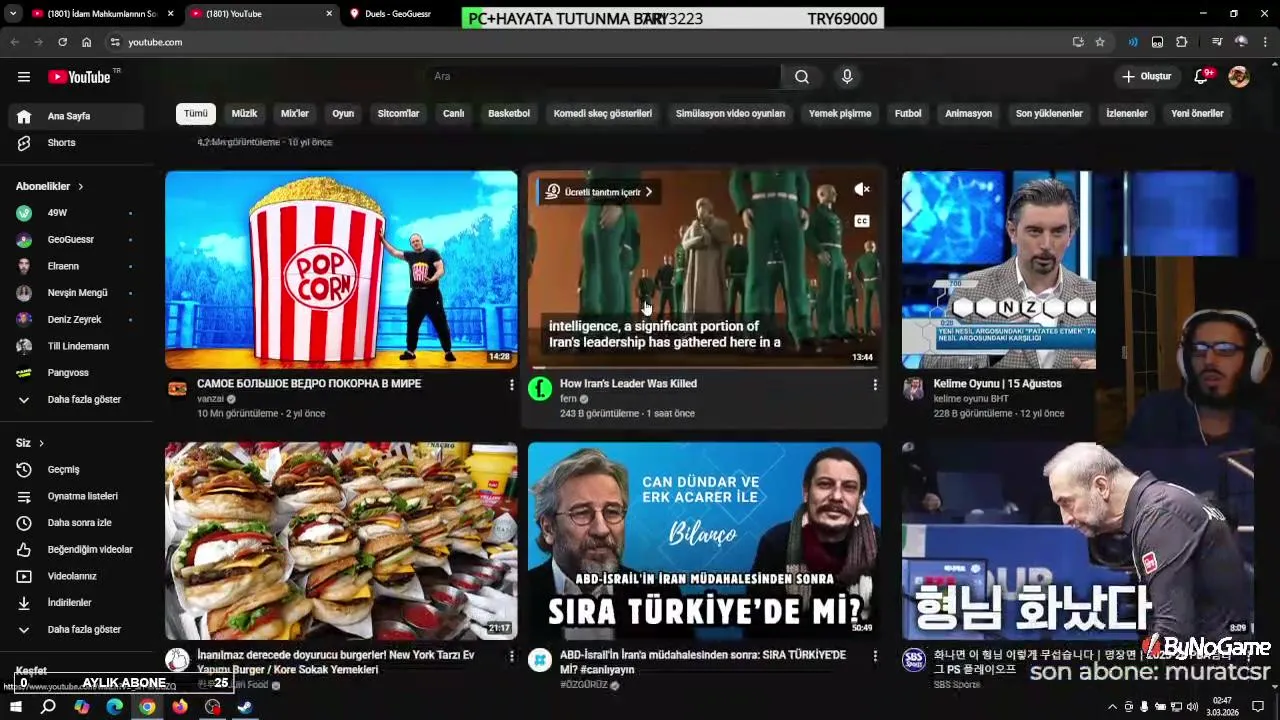This screenshot has width=1280, height=720.
Task: Select the Yemek pişirme chip
Action: pyautogui.click(x=840, y=114)
